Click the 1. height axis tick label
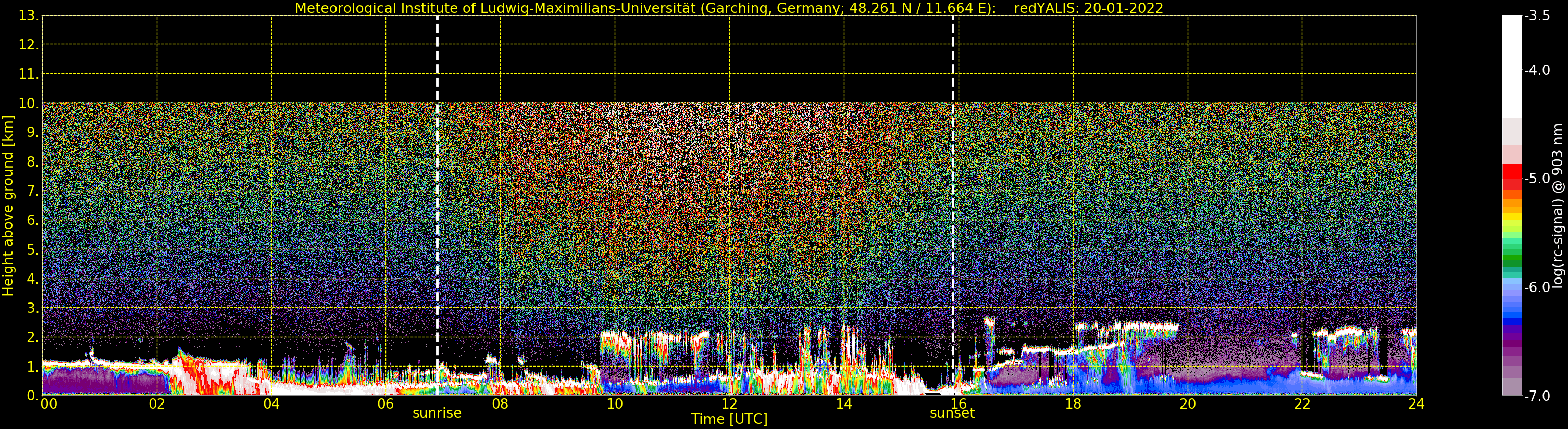The height and width of the screenshot is (429, 1568). coord(33,367)
